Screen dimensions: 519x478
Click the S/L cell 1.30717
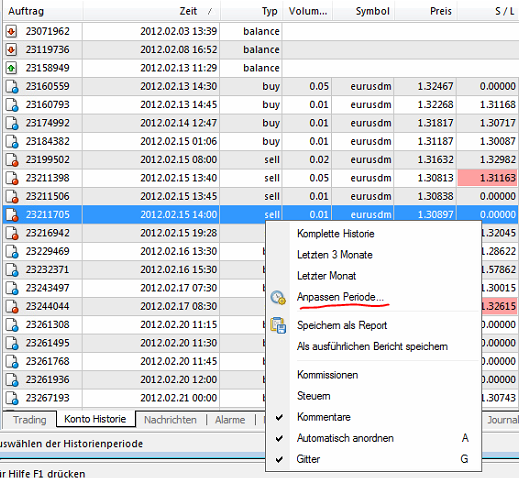498,123
